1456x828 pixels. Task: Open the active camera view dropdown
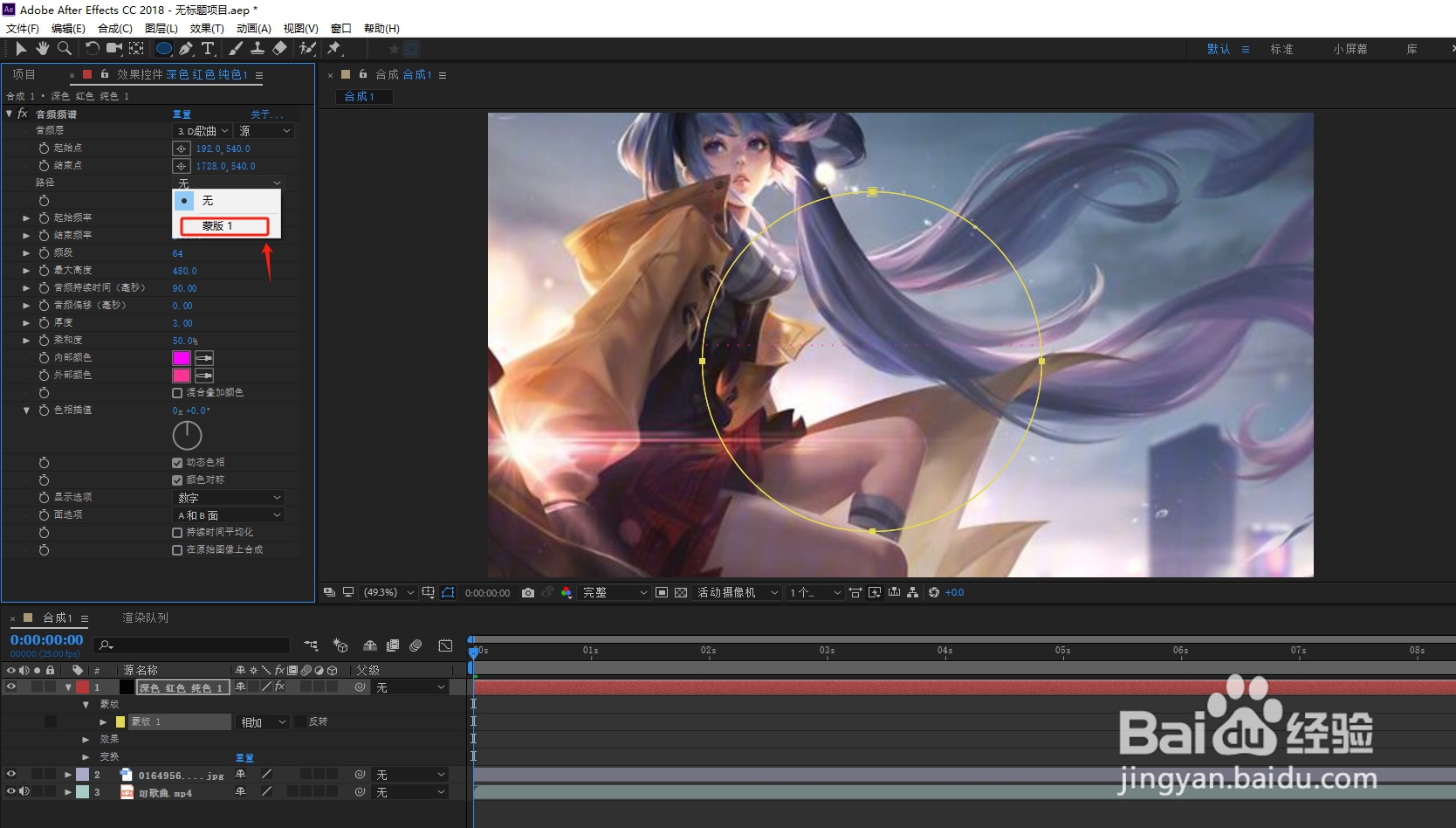(737, 592)
